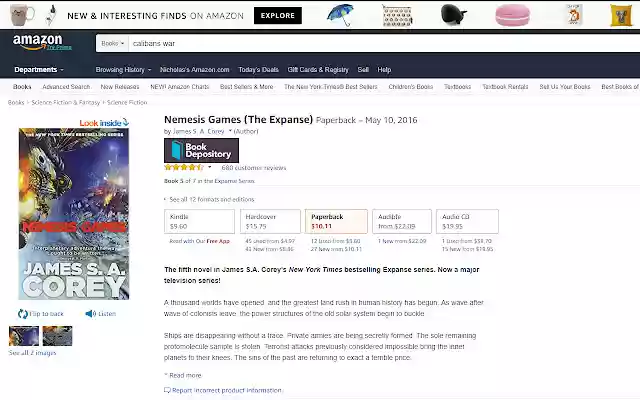The image size is (640, 400).
Task: Click Science Fiction & Fantasy breadcrumb
Action: pos(66,102)
